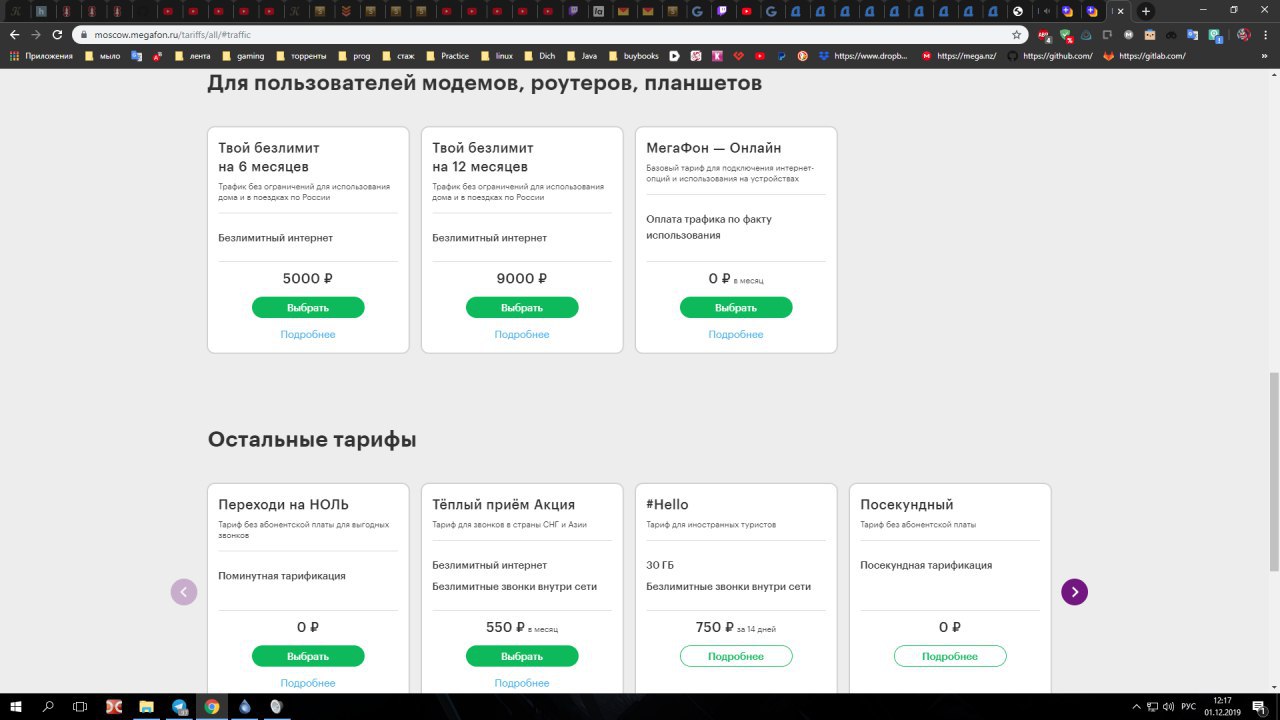1280x720 pixels.
Task: Click the Тёплый приём Акция card title
Action: [x=503, y=504]
